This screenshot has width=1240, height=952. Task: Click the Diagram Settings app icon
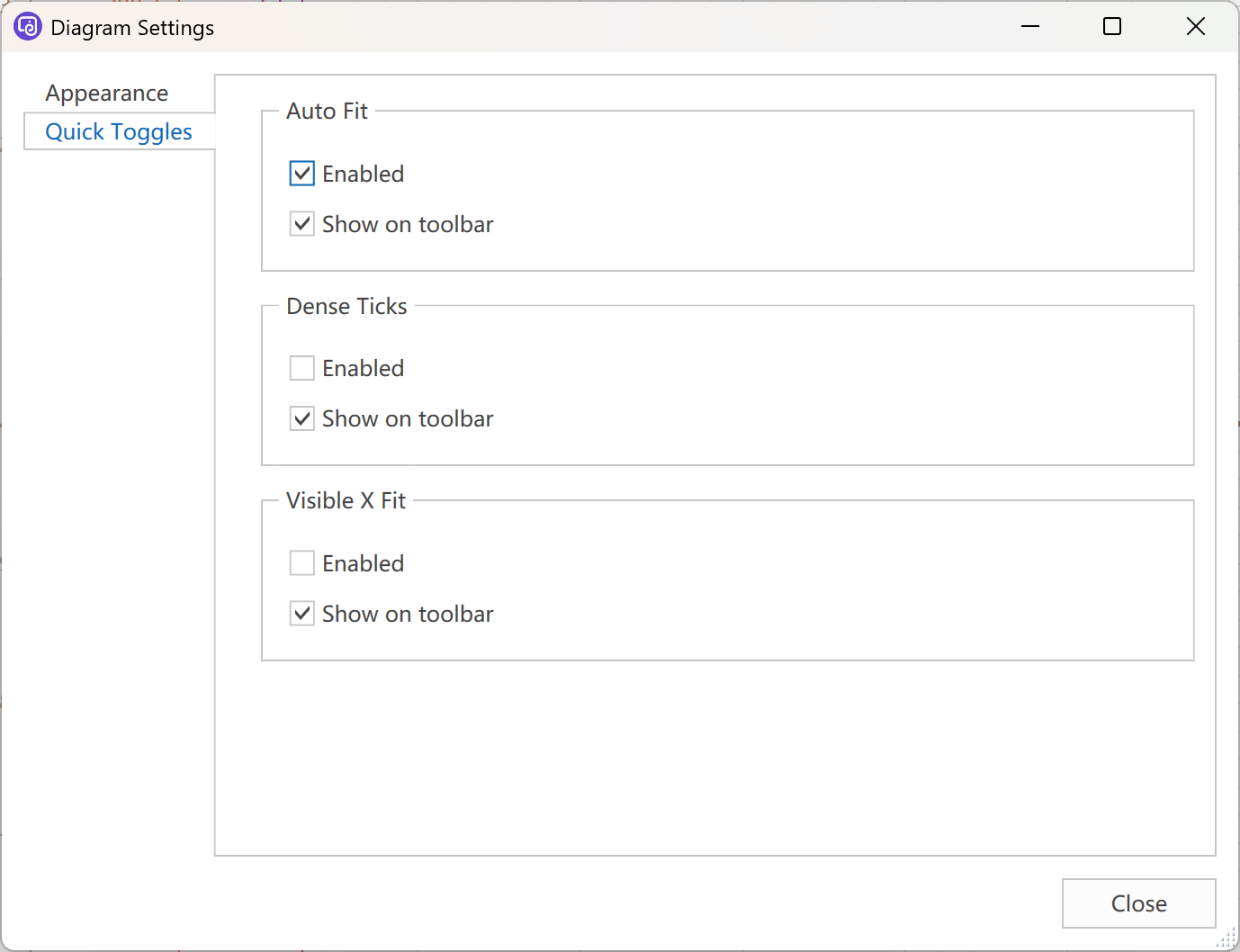28,27
